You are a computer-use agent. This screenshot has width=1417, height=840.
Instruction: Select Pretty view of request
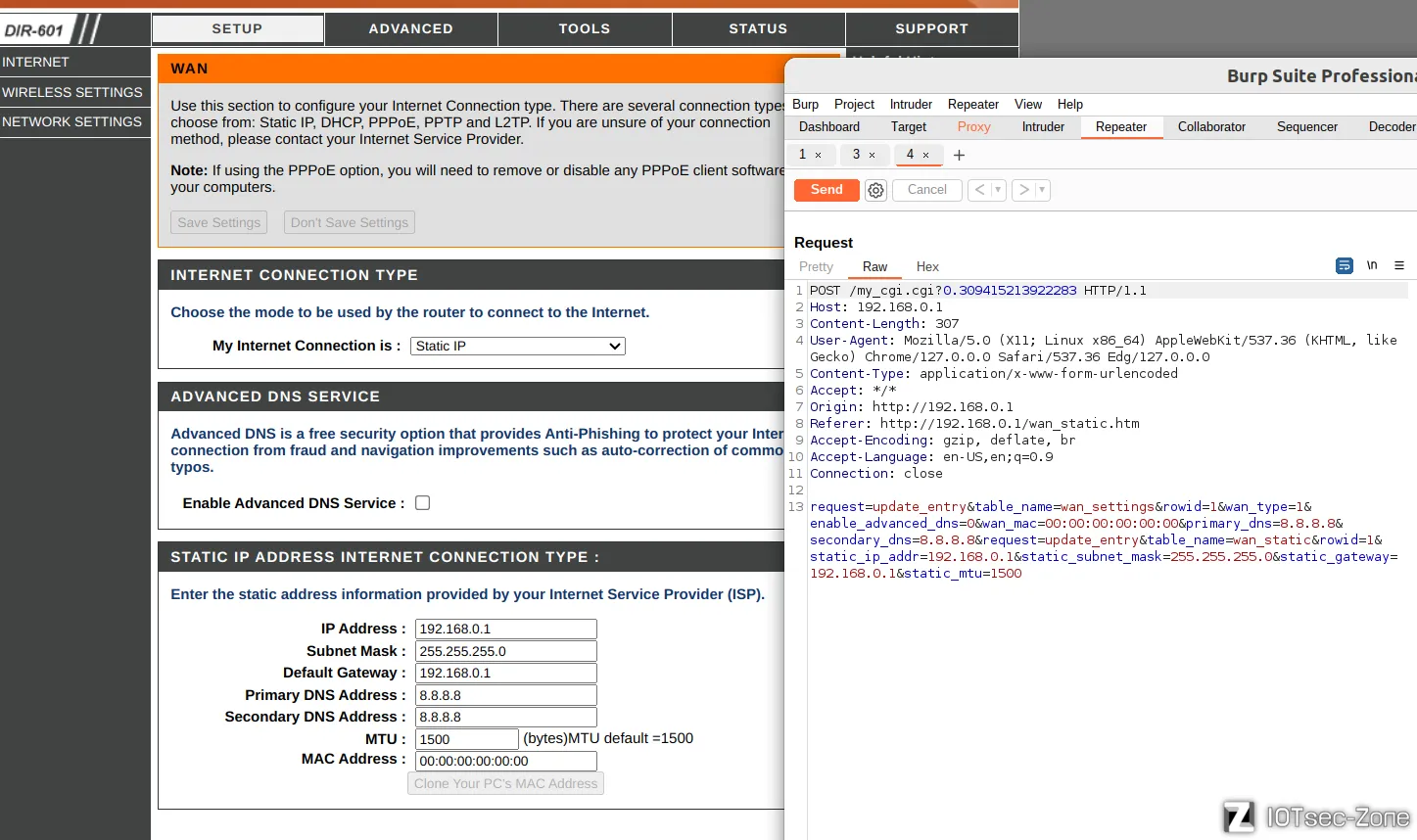816,266
